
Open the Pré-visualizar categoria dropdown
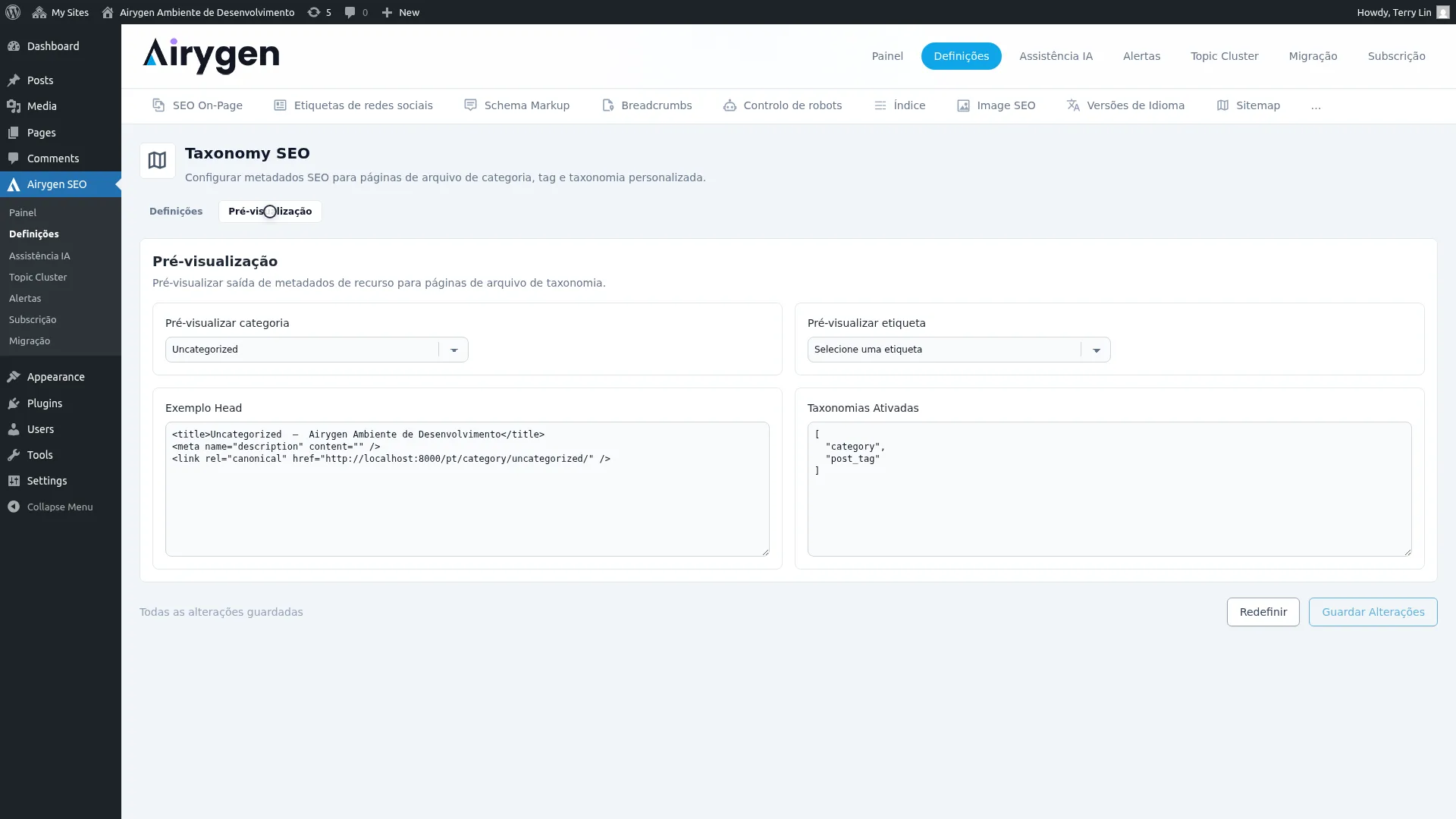click(x=316, y=350)
